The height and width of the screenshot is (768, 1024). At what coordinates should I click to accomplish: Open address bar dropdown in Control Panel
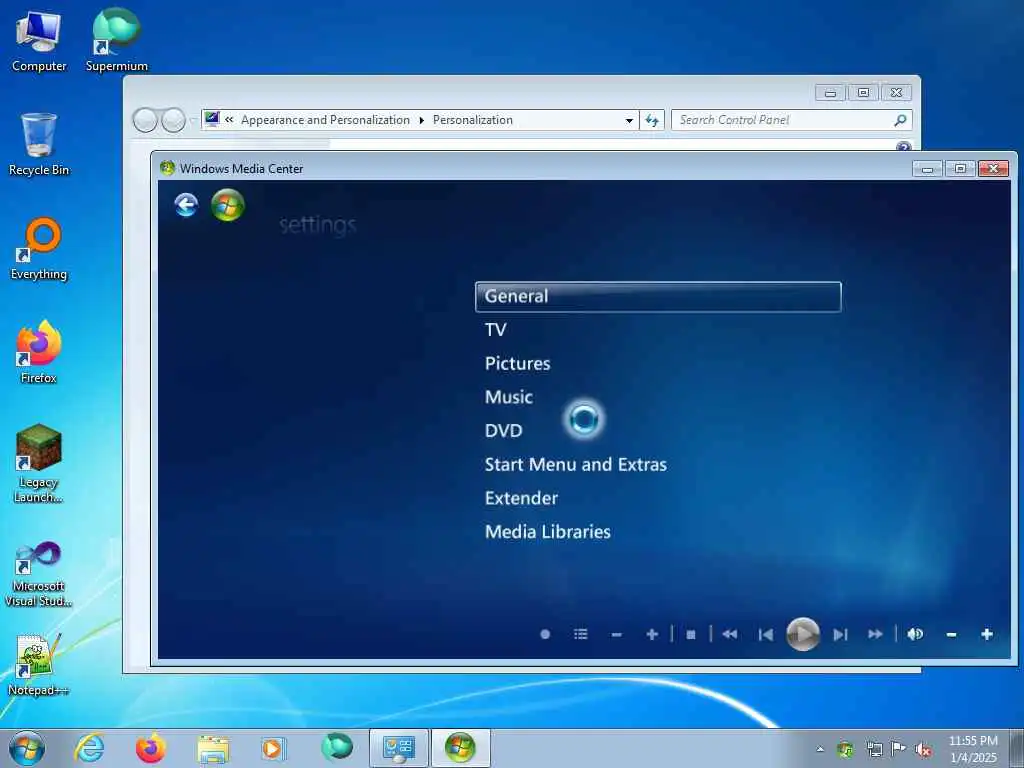coord(629,120)
